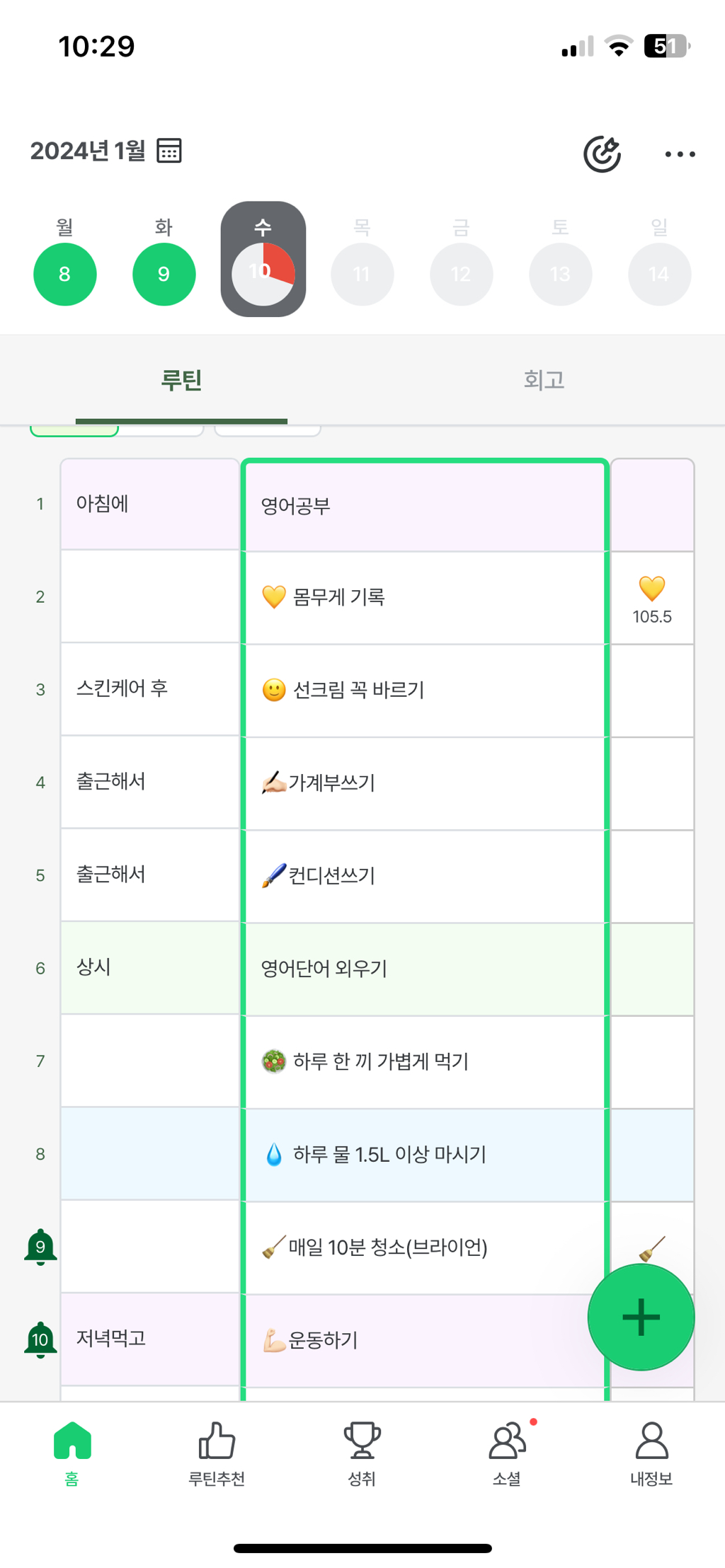Tap Wednesday 10 progress pie
The height and width of the screenshot is (1568, 725).
263,274
